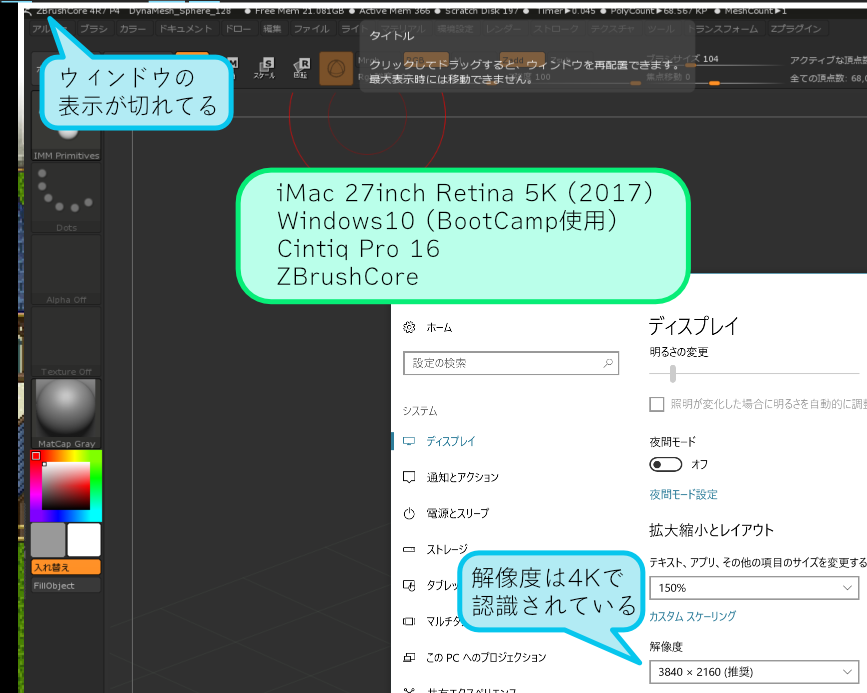The image size is (867, 693).
Task: Open the 150% scaling dropdown
Action: point(754,588)
